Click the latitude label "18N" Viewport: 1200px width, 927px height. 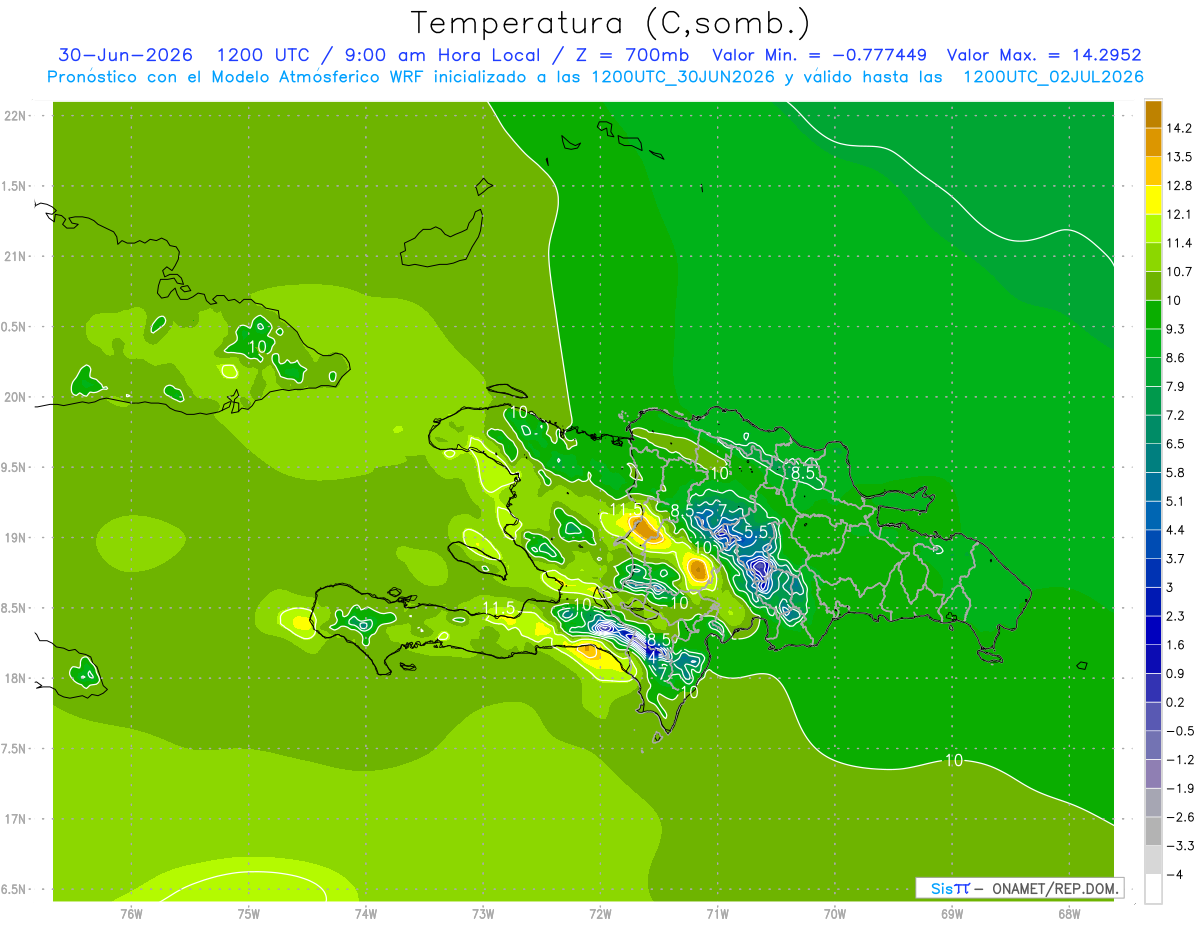pos(16,678)
